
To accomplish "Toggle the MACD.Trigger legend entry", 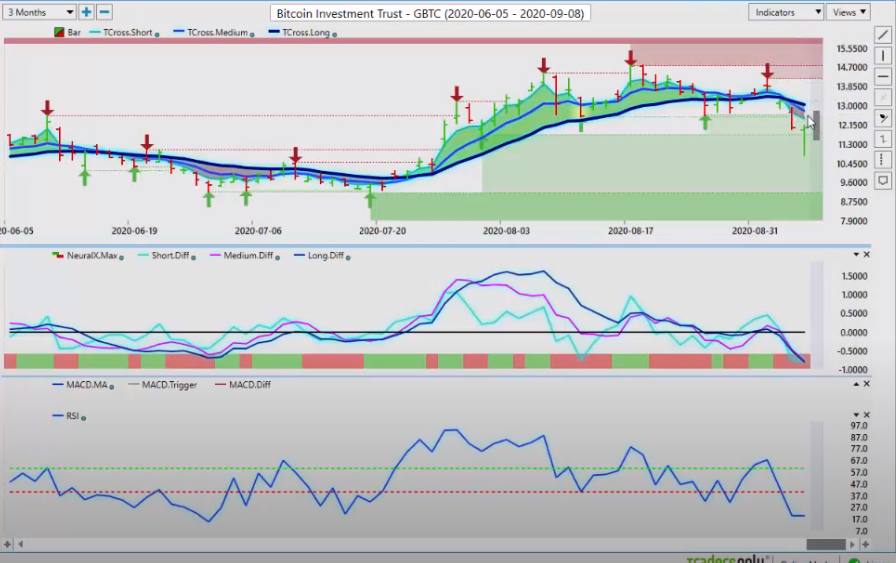I will tap(163, 385).
